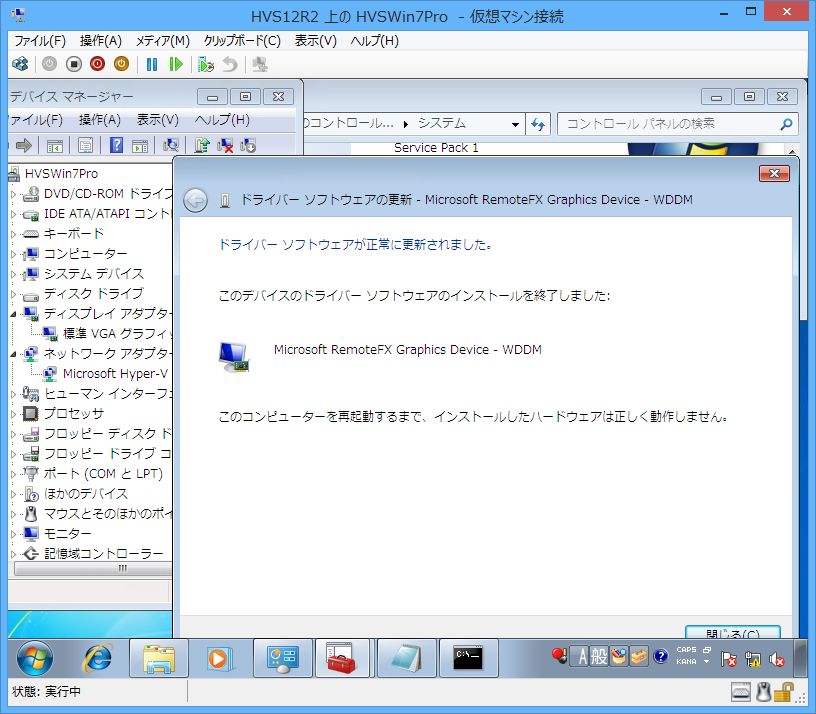This screenshot has width=816, height=714.
Task: Click the Control Panel taskbar button
Action: [x=283, y=658]
